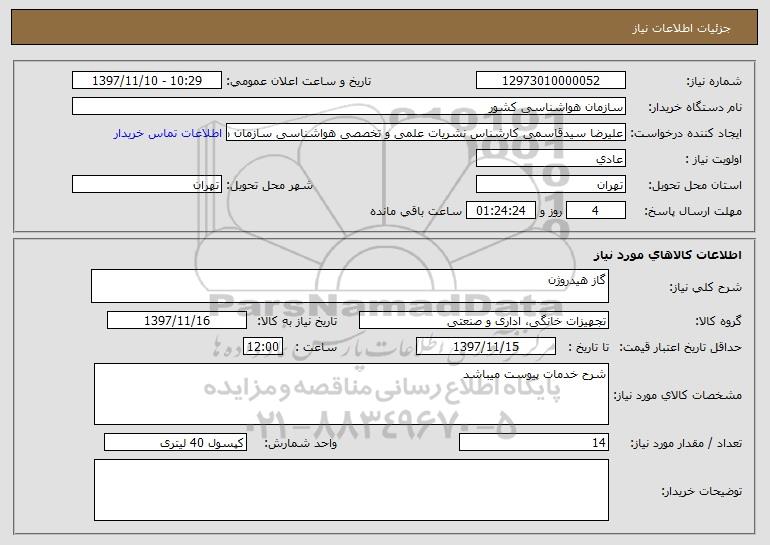Click the specifications box شرح خدمات پیوست میباشد
Screen dimensions: 770x545
351,394
